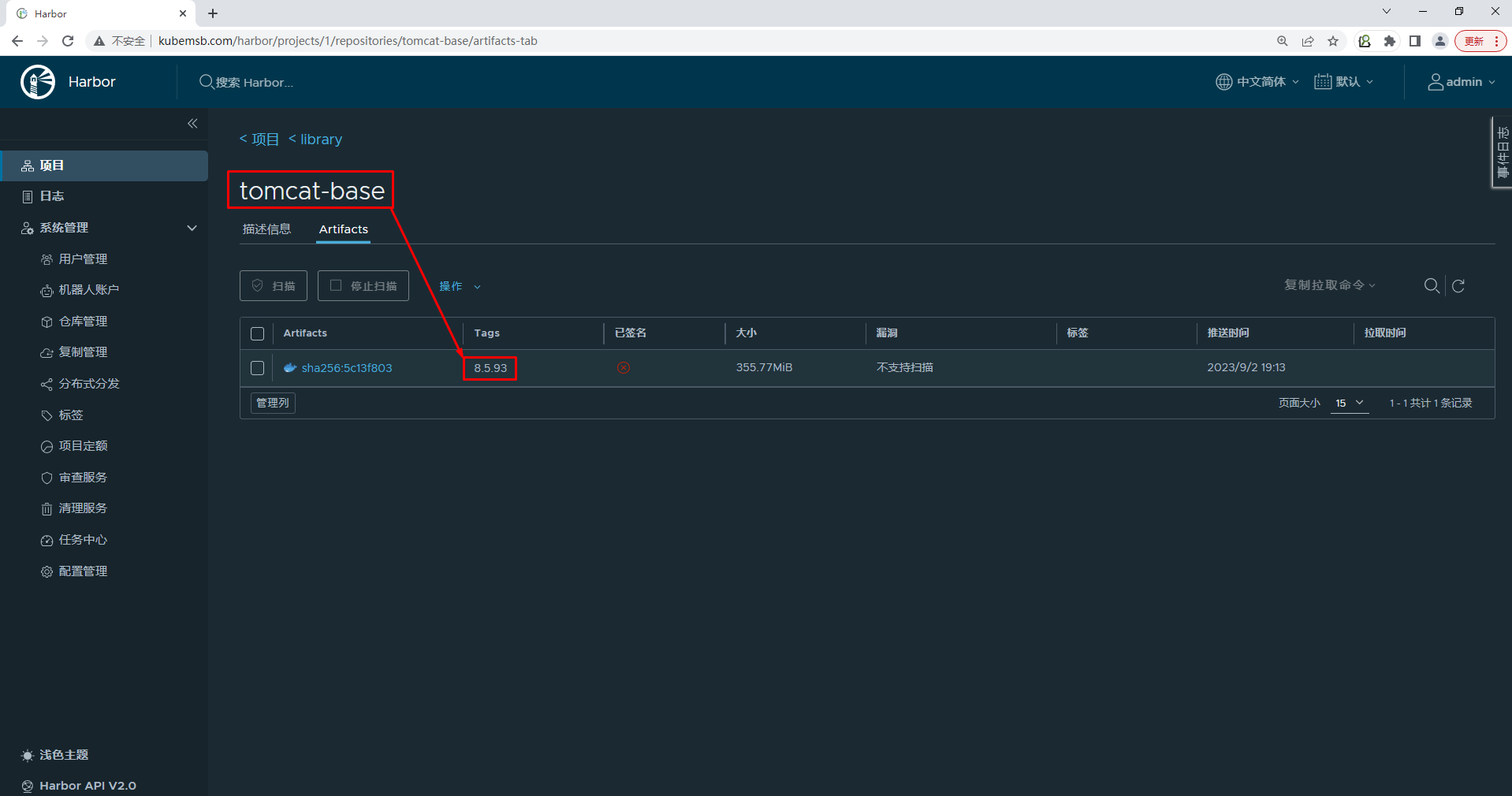
Task: Open 用户管理 user management
Action: (83, 259)
